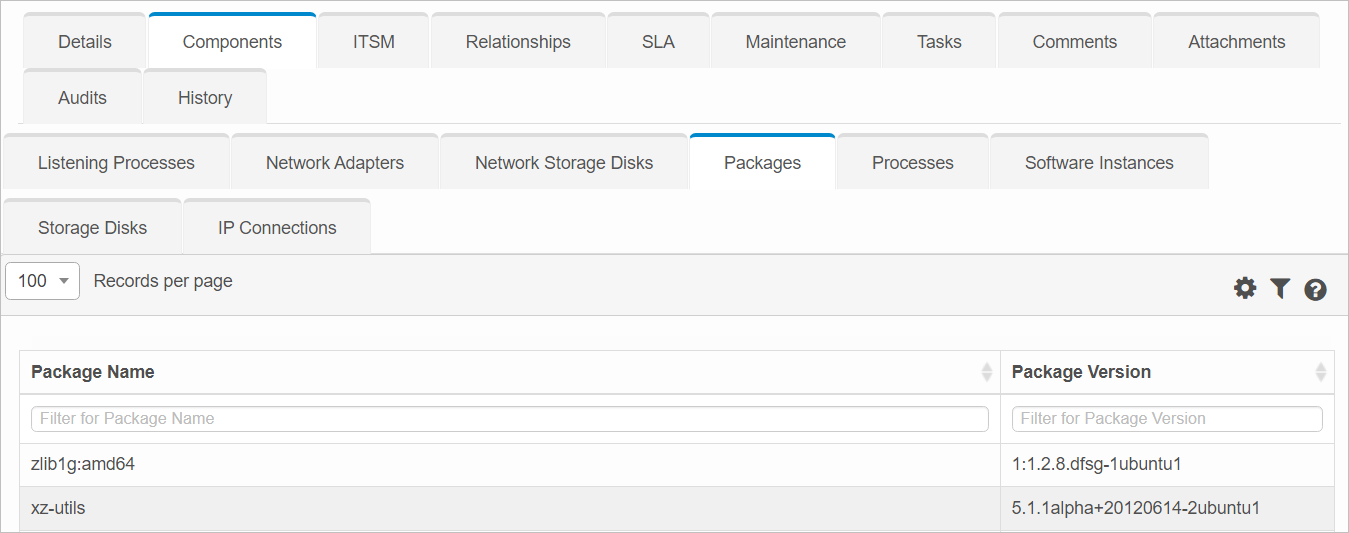Sort by Package Version column arrows
The height and width of the screenshot is (533, 1349).
click(1320, 372)
